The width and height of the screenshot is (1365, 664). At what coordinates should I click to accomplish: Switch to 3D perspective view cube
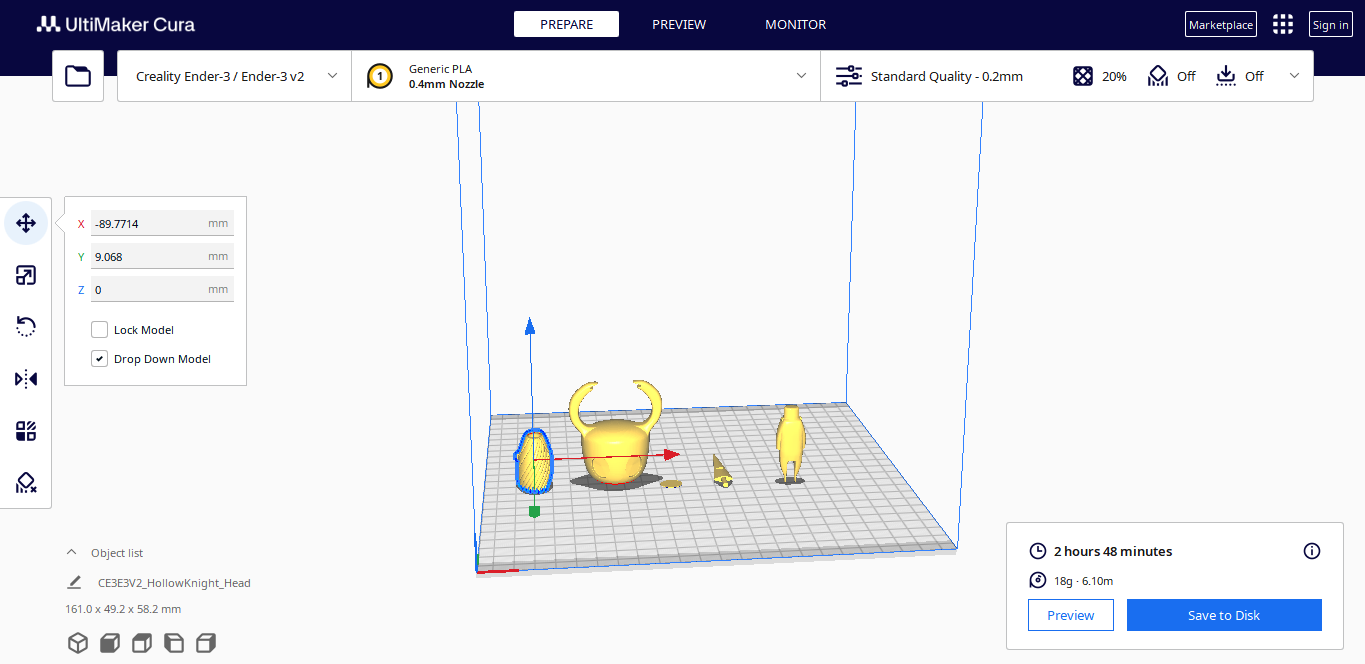pyautogui.click(x=78, y=643)
